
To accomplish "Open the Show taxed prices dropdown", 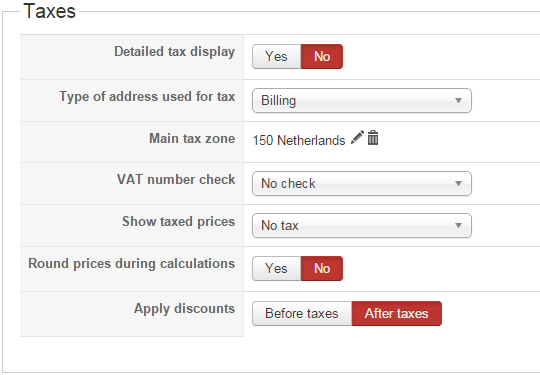I will [362, 226].
